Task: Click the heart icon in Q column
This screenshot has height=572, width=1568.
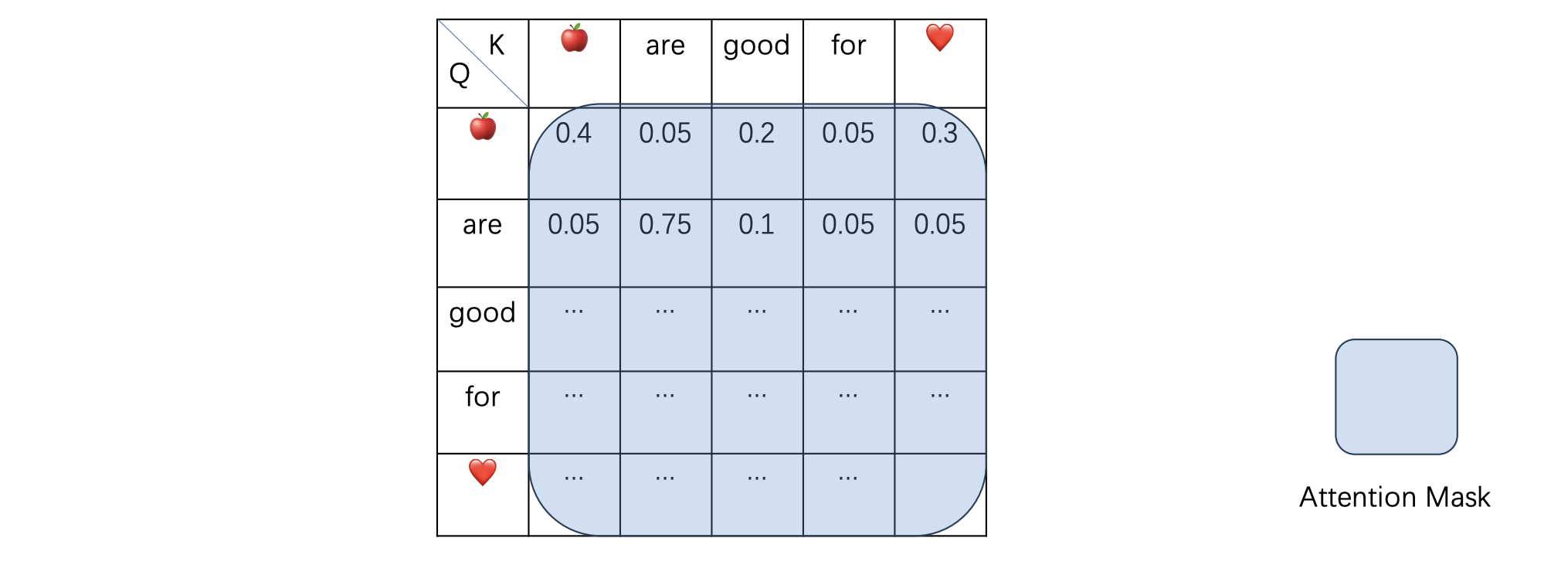Action: (x=483, y=472)
